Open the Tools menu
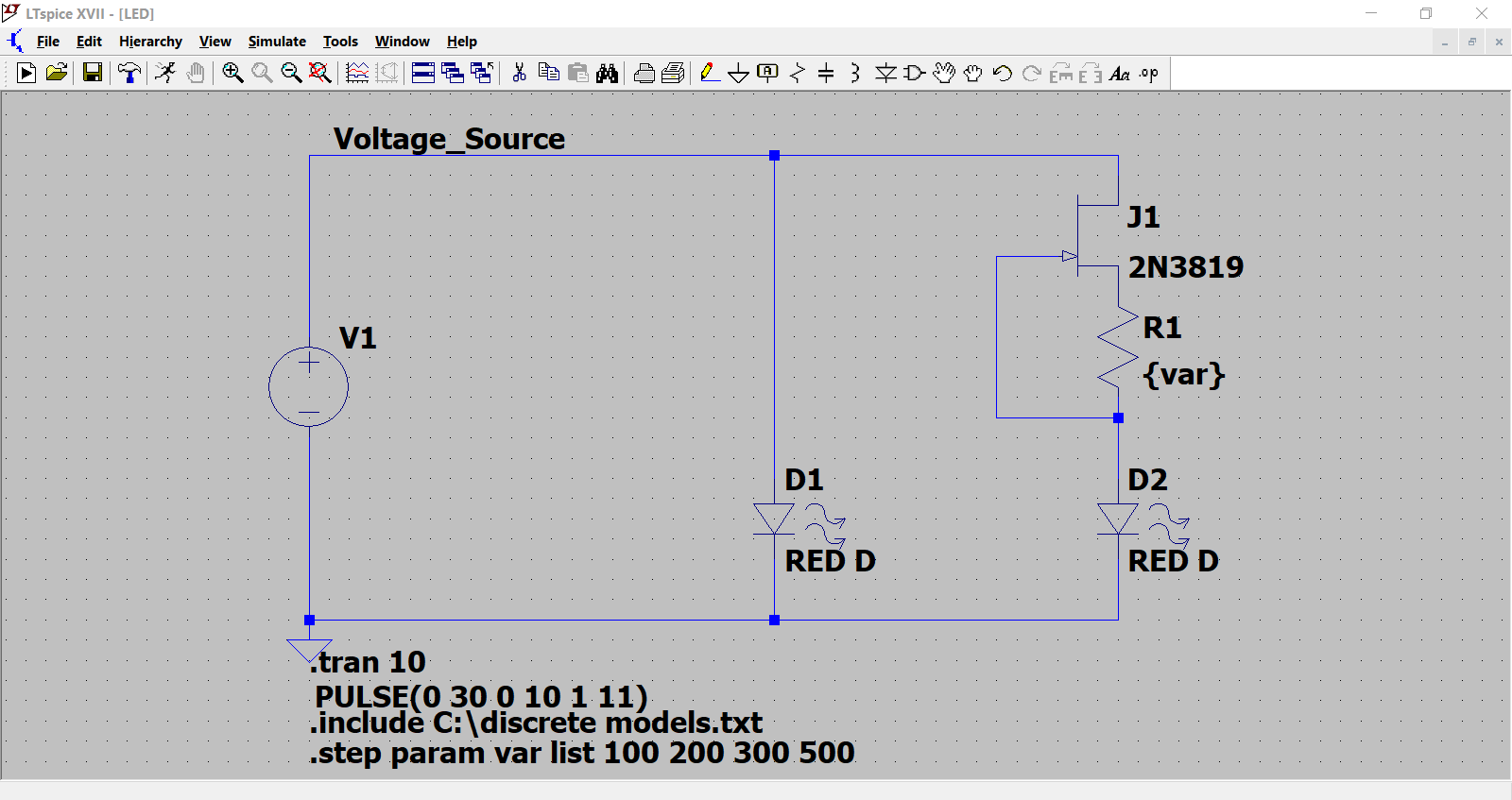 340,42
